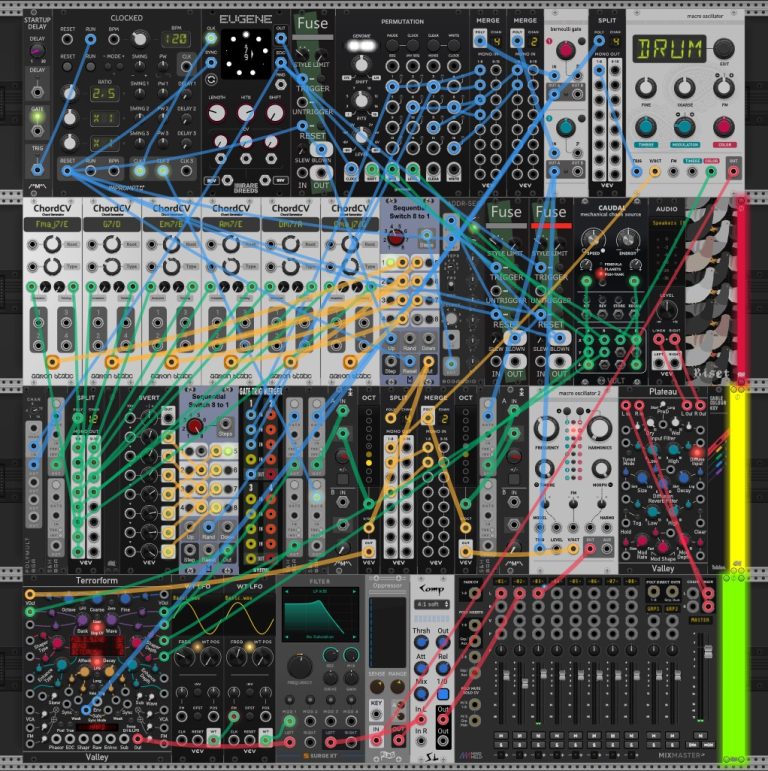Click Macro Oscillator red COLOR knob
This screenshot has height=771, width=768.
tap(723, 127)
